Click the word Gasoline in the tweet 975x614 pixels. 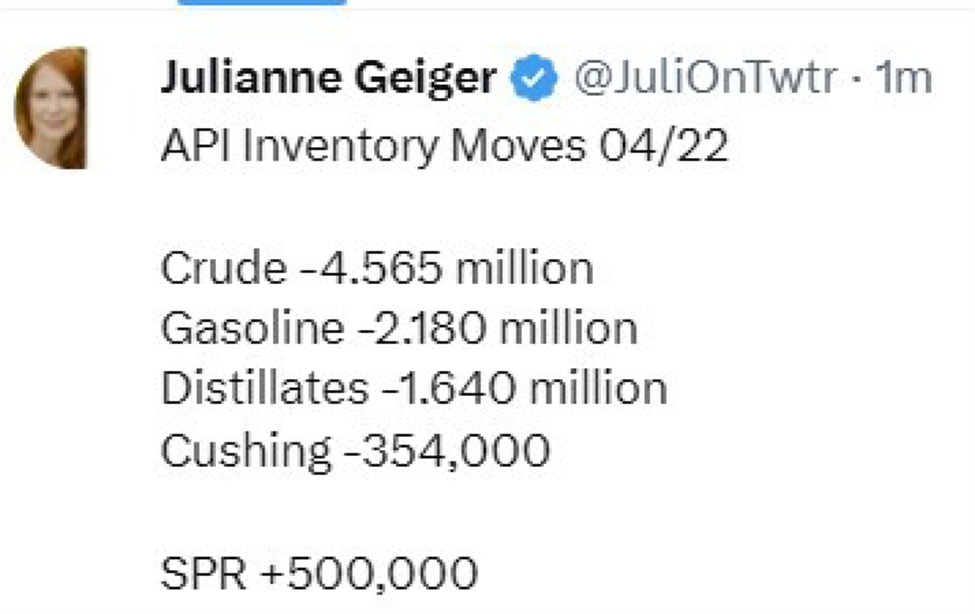[247, 328]
